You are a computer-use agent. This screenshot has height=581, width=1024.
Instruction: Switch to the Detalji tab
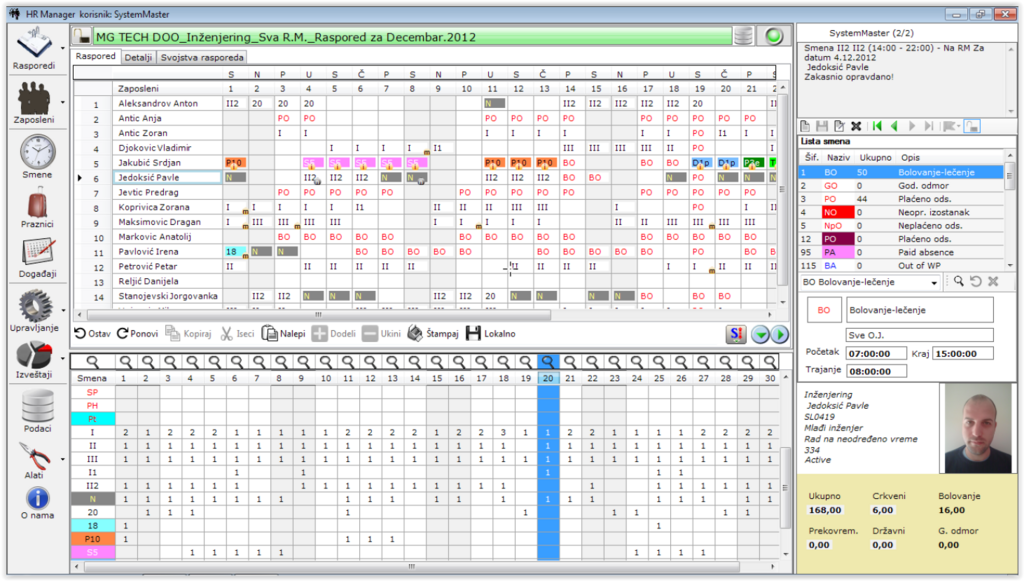click(139, 57)
